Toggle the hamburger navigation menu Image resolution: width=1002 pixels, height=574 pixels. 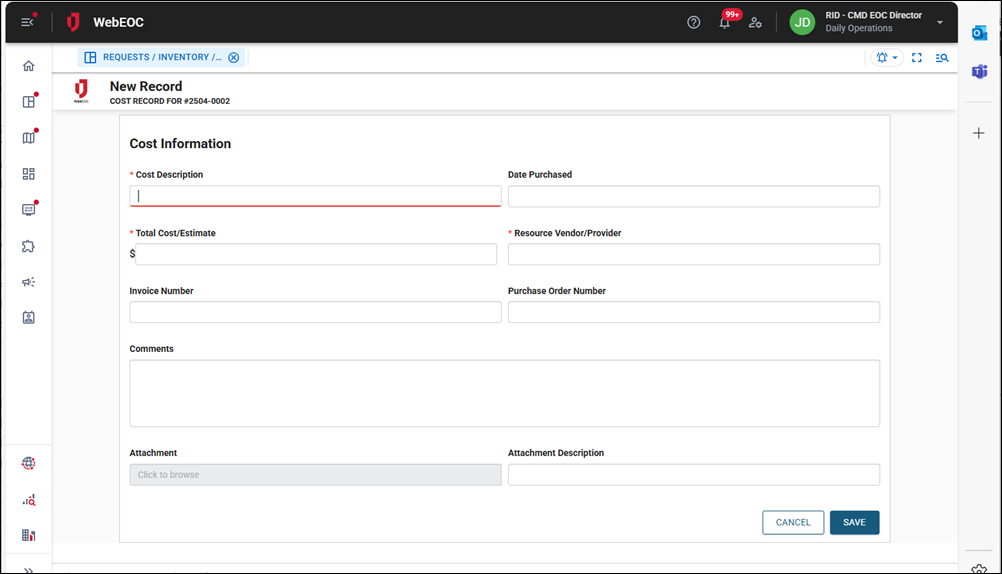pos(27,22)
